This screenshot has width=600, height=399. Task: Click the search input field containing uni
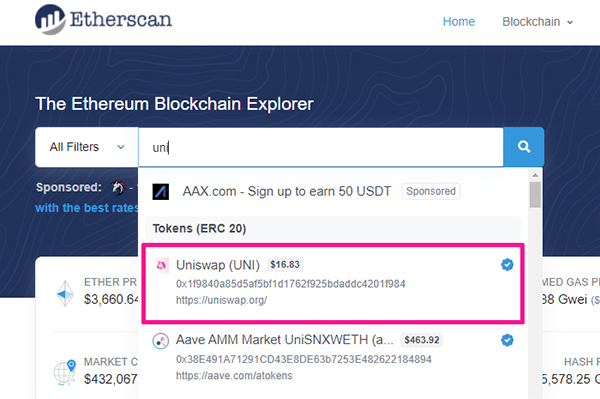[321, 147]
